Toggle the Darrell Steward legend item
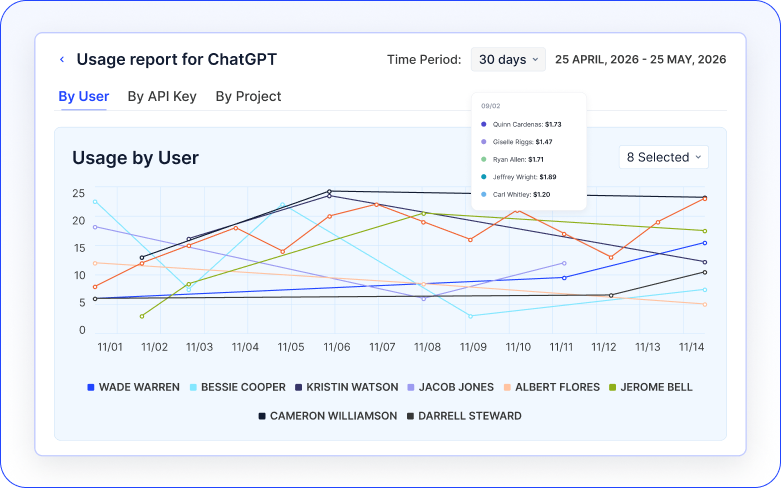 click(464, 416)
